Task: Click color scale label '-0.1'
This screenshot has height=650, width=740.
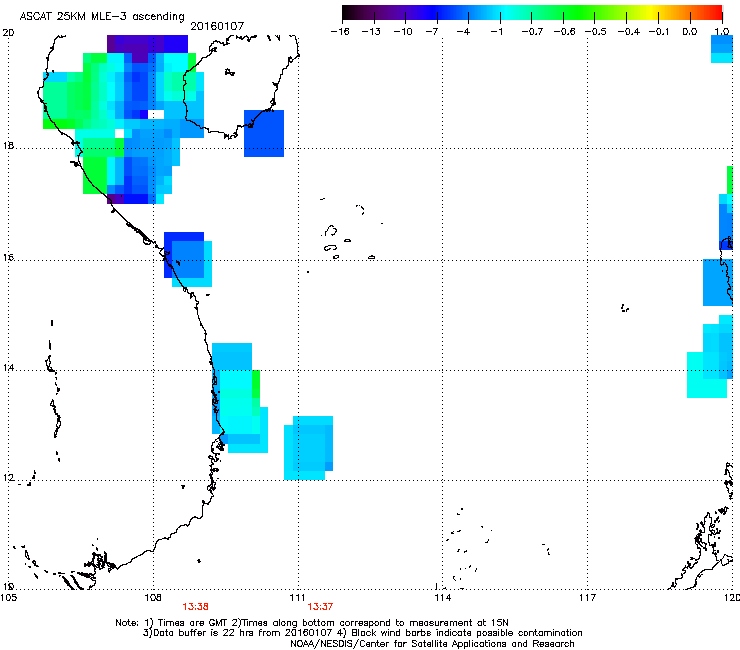Action: (x=659, y=32)
